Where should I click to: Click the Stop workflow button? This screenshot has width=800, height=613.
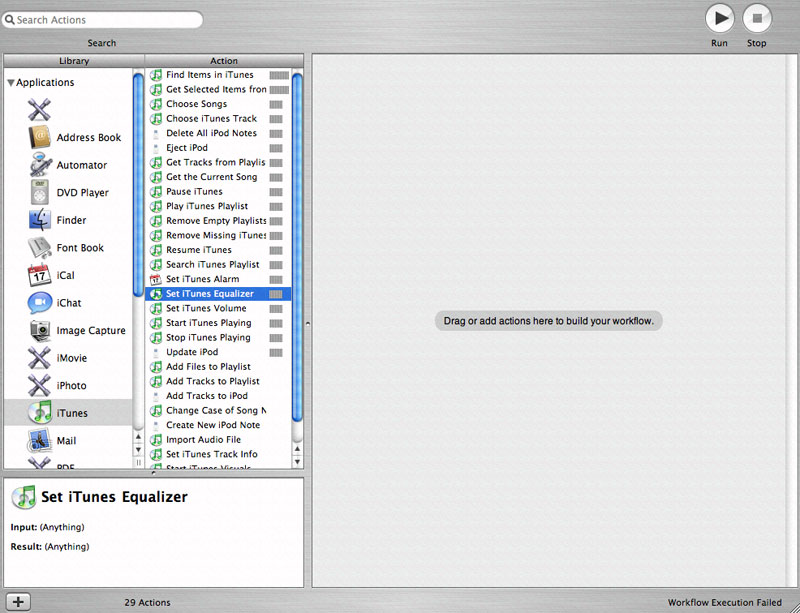[757, 19]
